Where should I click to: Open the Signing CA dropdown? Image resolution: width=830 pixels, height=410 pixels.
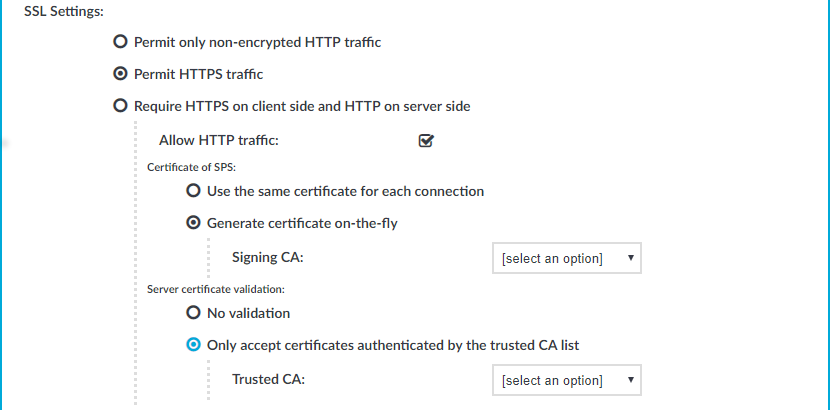[x=567, y=258]
